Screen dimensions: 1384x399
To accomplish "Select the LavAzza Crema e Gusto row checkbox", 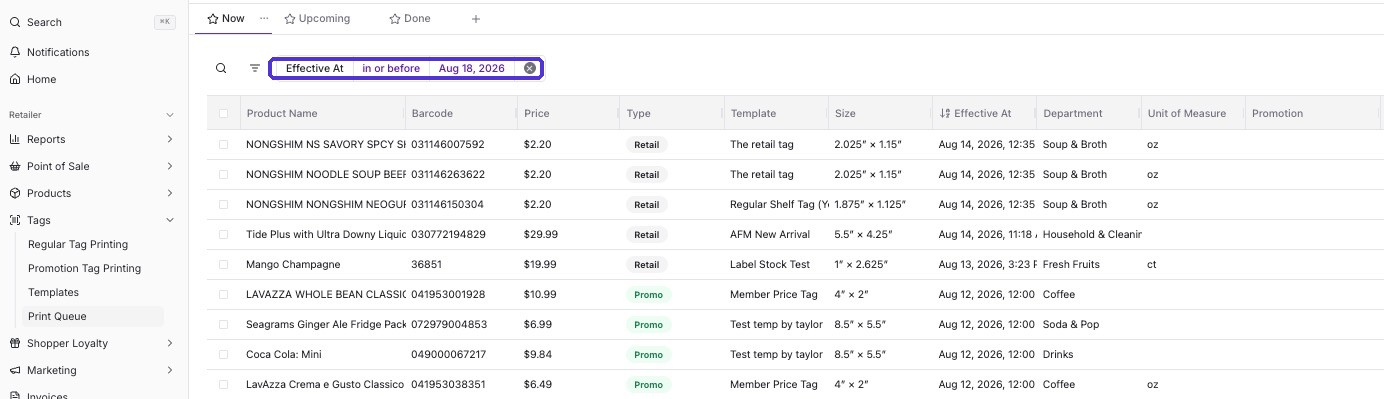I will 223,384.
